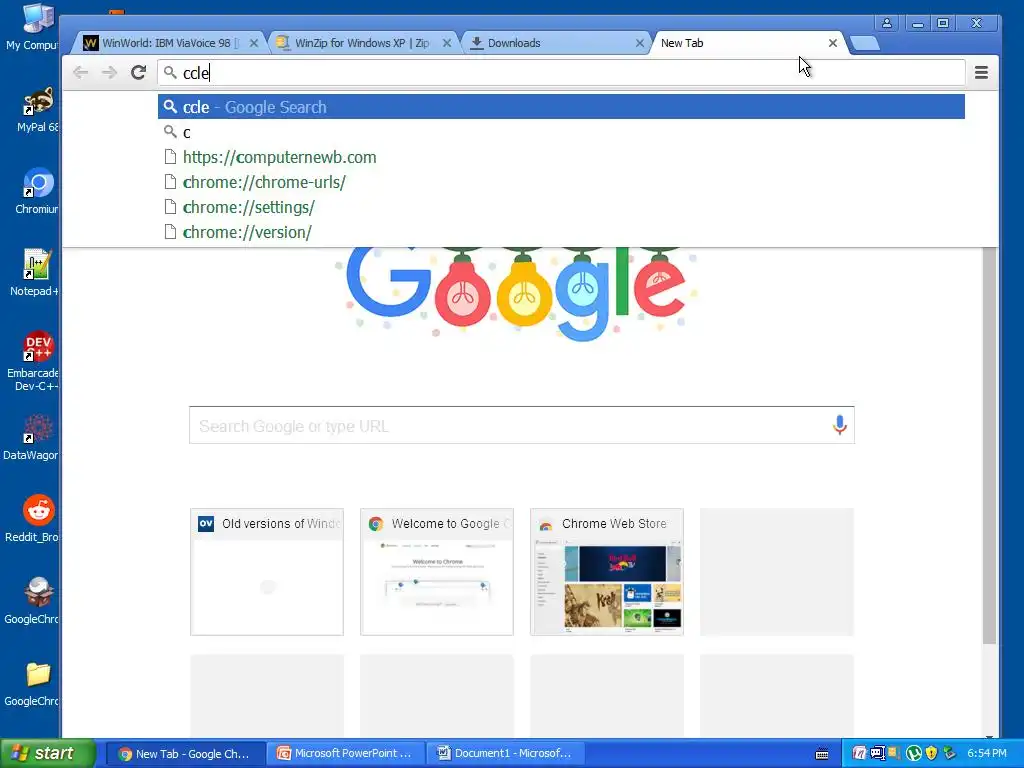Close the WinZip for Windows XP tab
This screenshot has height=768, width=1024.
pos(447,43)
